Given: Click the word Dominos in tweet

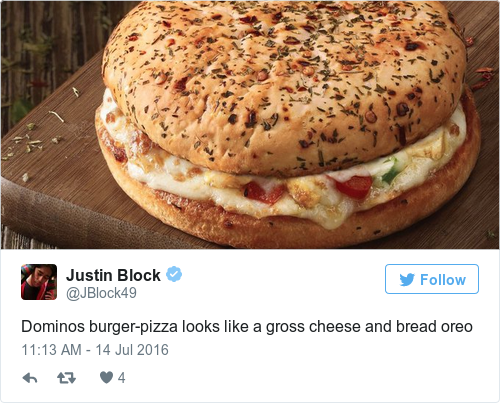Looking at the screenshot, I should pos(53,327).
